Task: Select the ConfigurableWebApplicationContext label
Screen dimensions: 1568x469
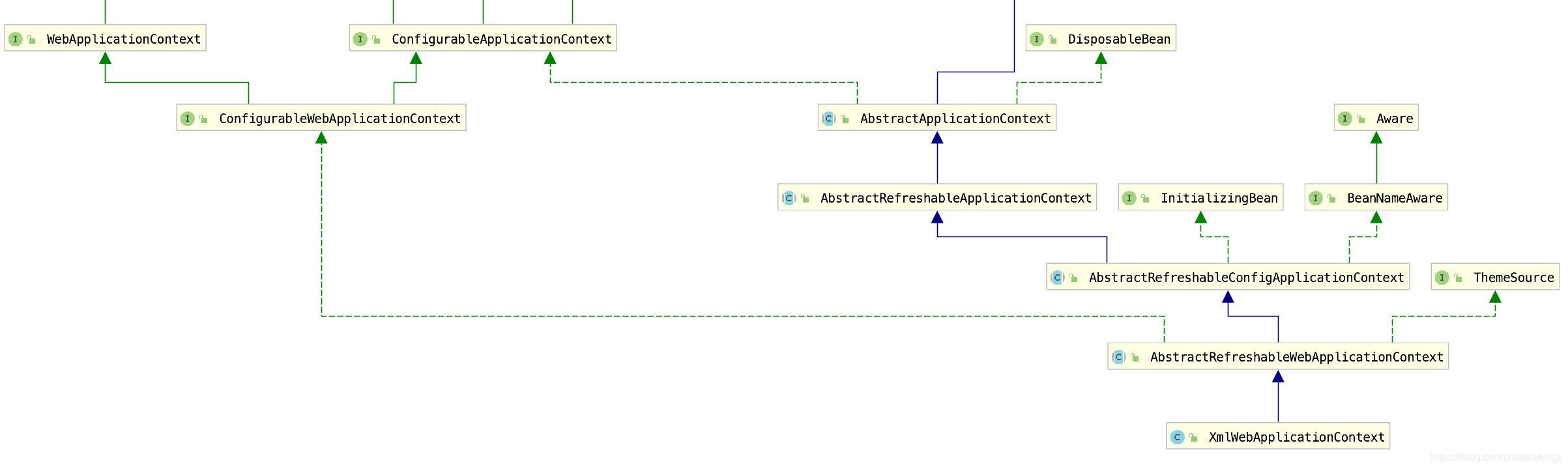Action: [x=340, y=119]
